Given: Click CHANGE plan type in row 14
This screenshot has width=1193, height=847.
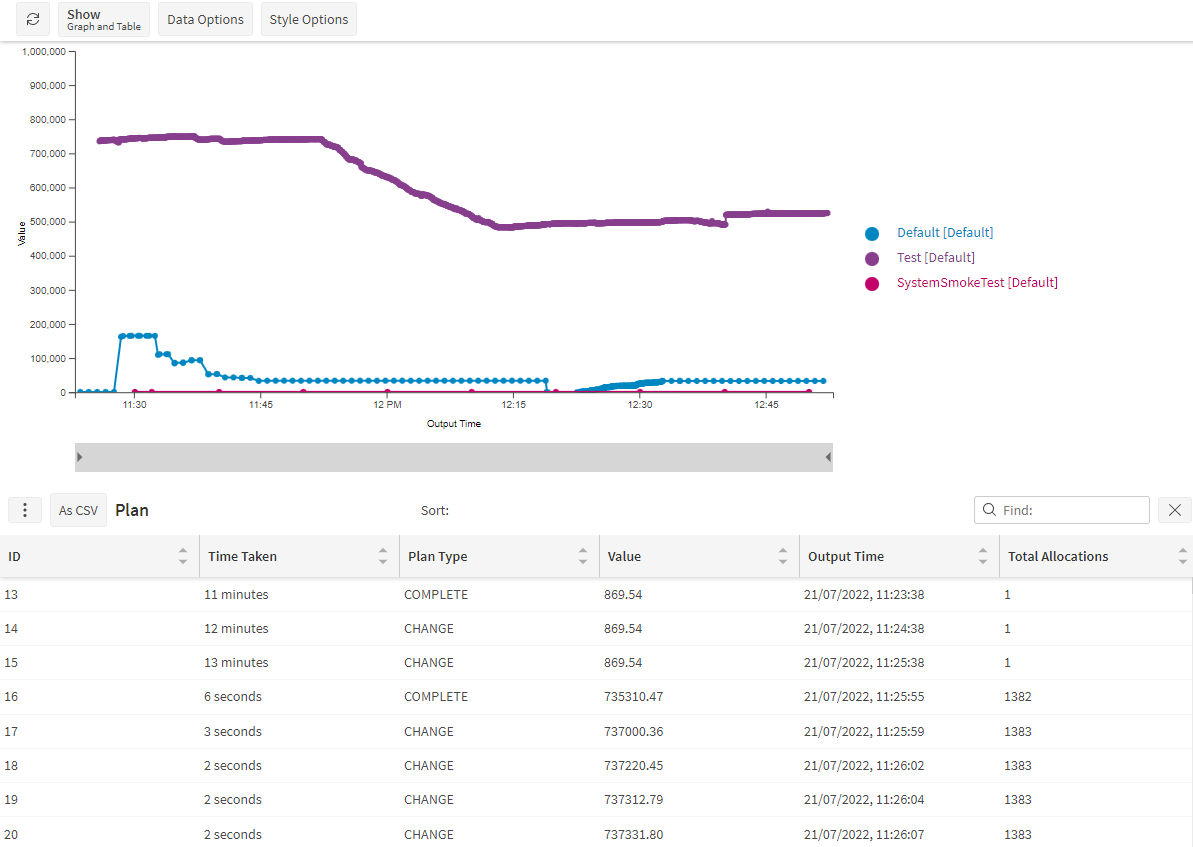Looking at the screenshot, I should pyautogui.click(x=429, y=629).
